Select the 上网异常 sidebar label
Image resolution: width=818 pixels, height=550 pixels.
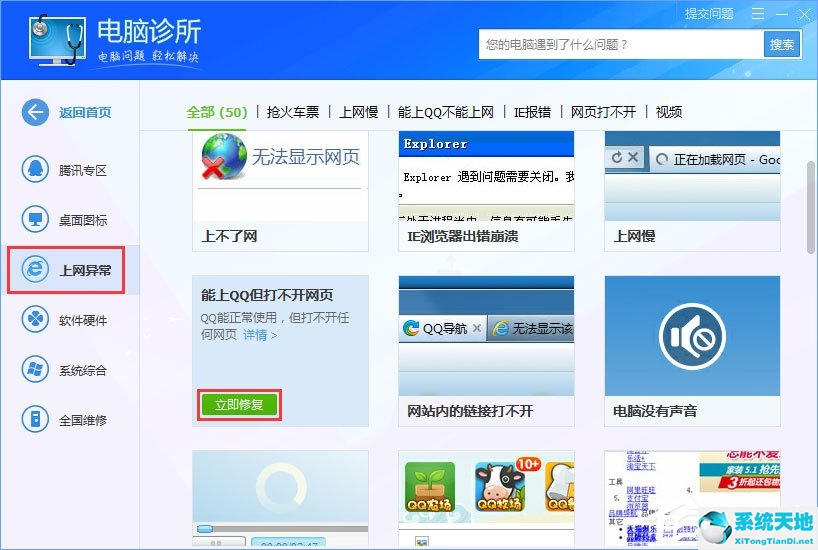coord(86,270)
